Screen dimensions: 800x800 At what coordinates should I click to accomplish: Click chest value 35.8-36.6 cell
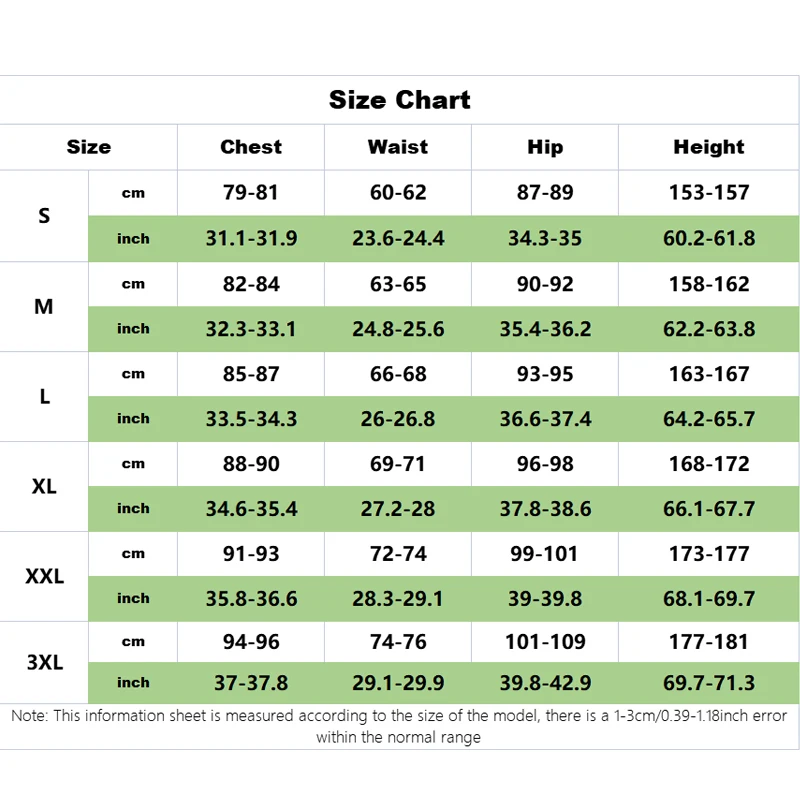(251, 599)
